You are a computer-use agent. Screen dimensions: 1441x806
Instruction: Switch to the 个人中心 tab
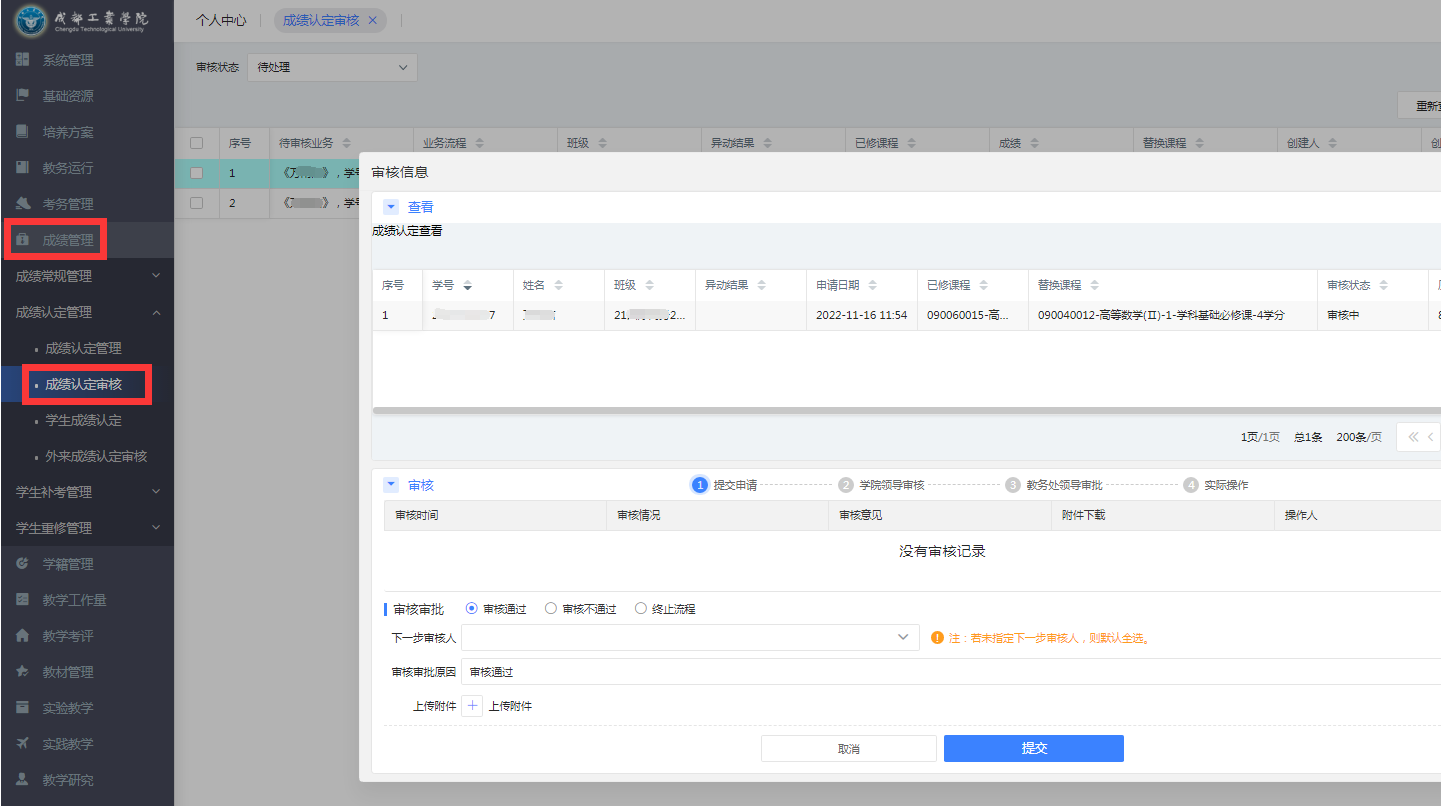[221, 20]
